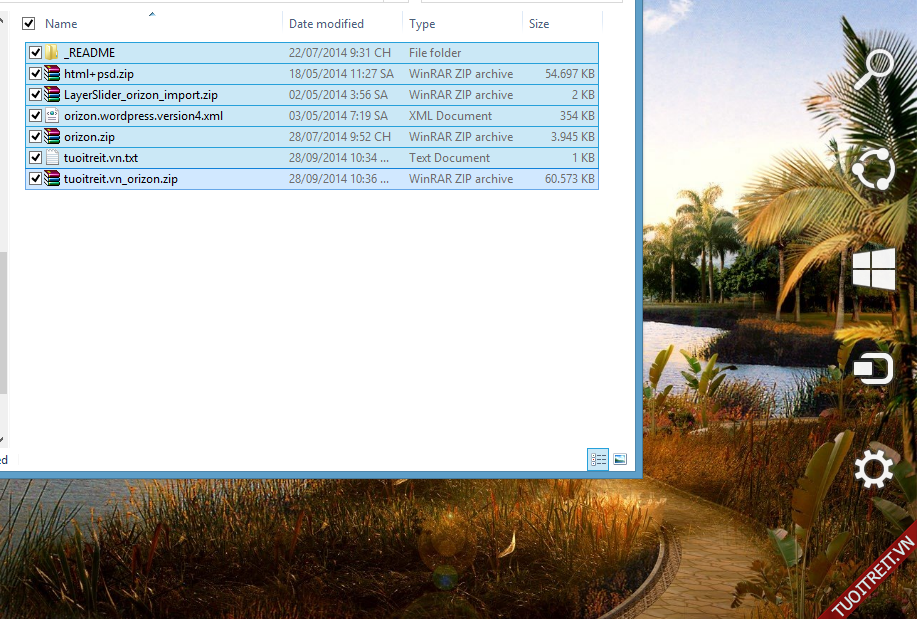917x619 pixels.
Task: Select the orizon.wordpress.version4.xml file name
Action: point(143,116)
